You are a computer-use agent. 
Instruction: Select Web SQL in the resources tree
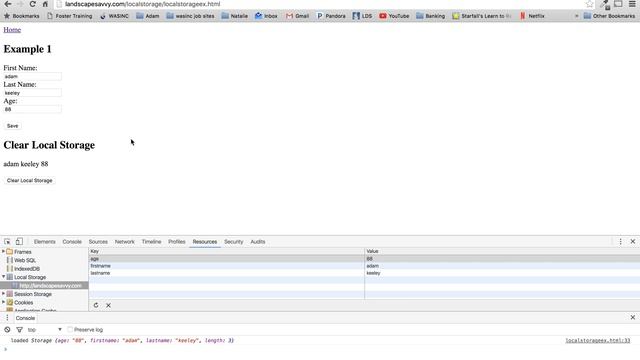(25, 260)
